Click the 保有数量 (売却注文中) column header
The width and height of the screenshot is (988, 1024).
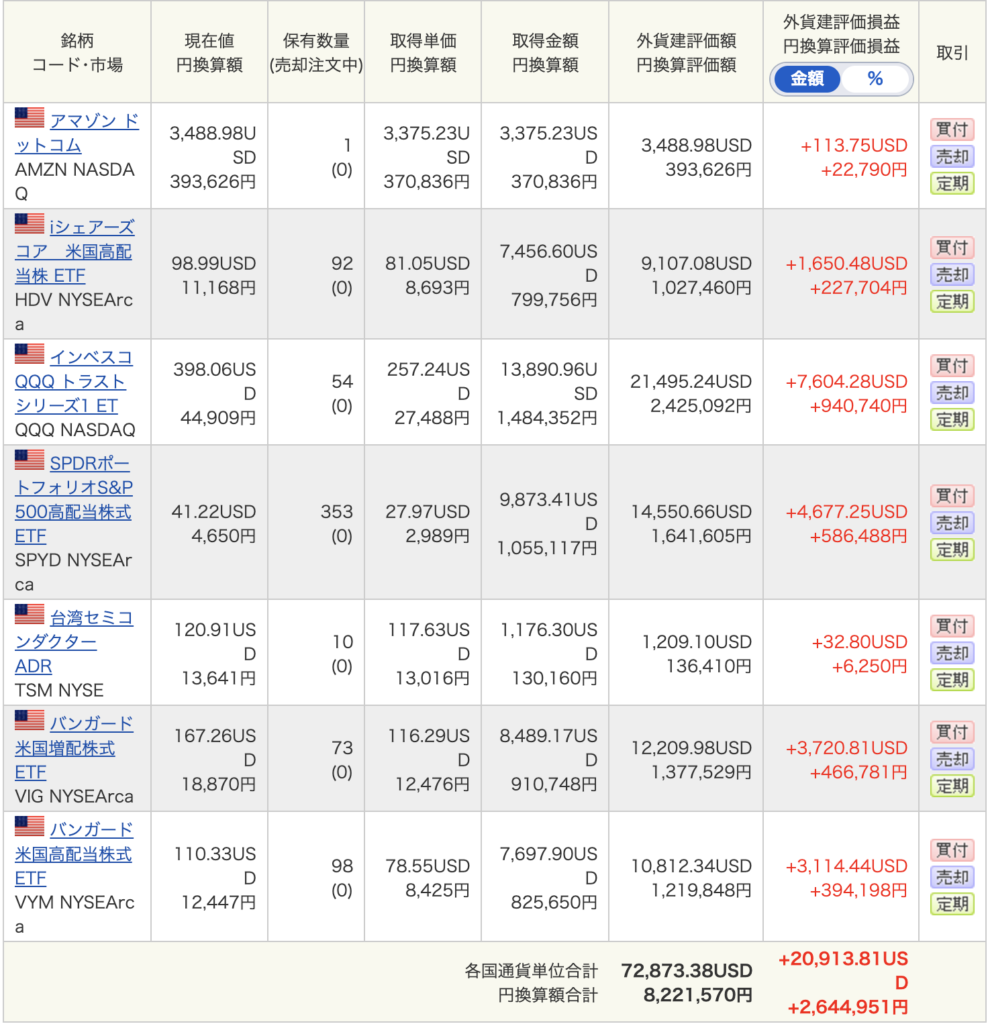click(316, 52)
